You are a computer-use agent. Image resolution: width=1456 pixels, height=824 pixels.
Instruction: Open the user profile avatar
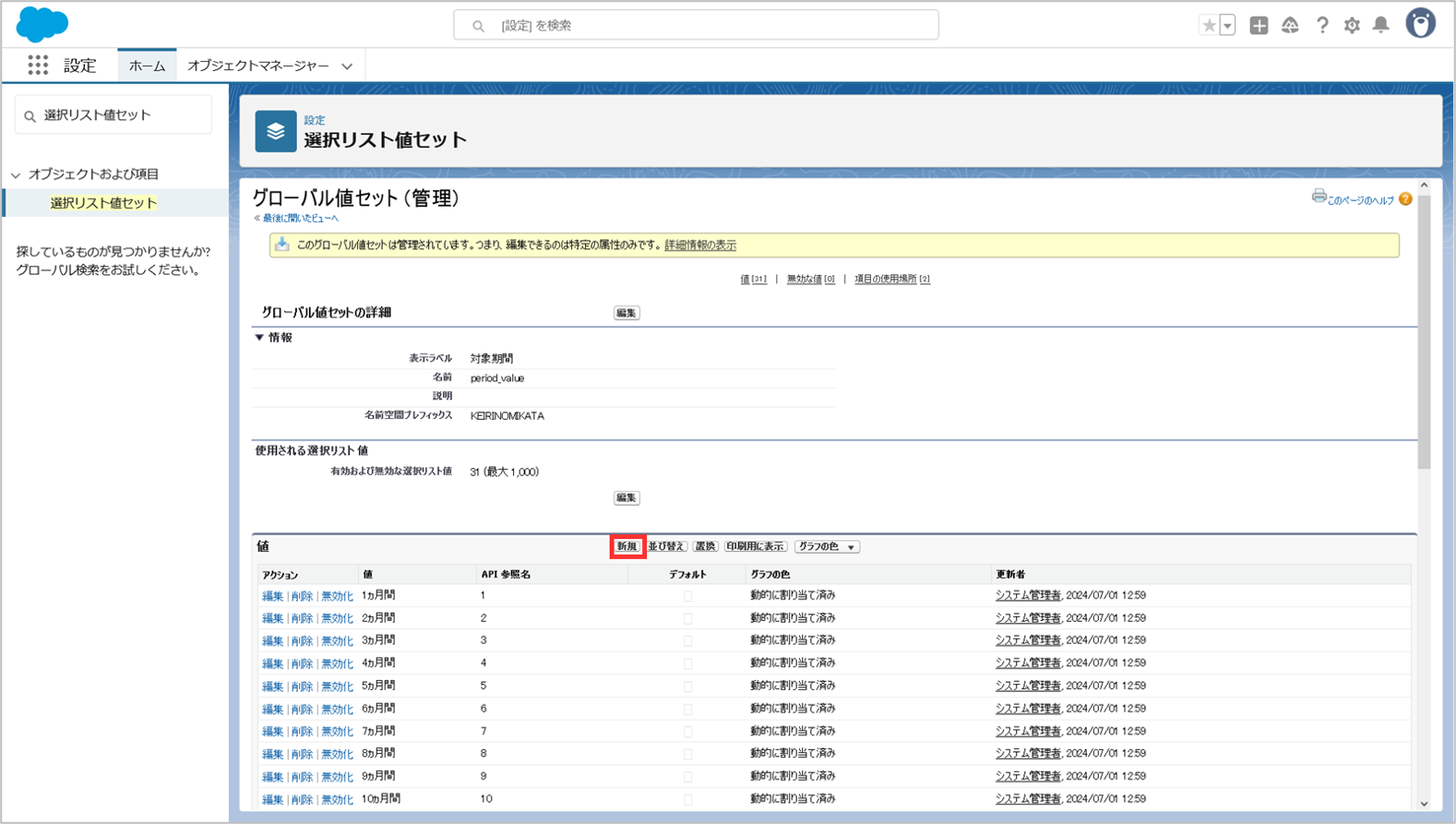(x=1420, y=24)
